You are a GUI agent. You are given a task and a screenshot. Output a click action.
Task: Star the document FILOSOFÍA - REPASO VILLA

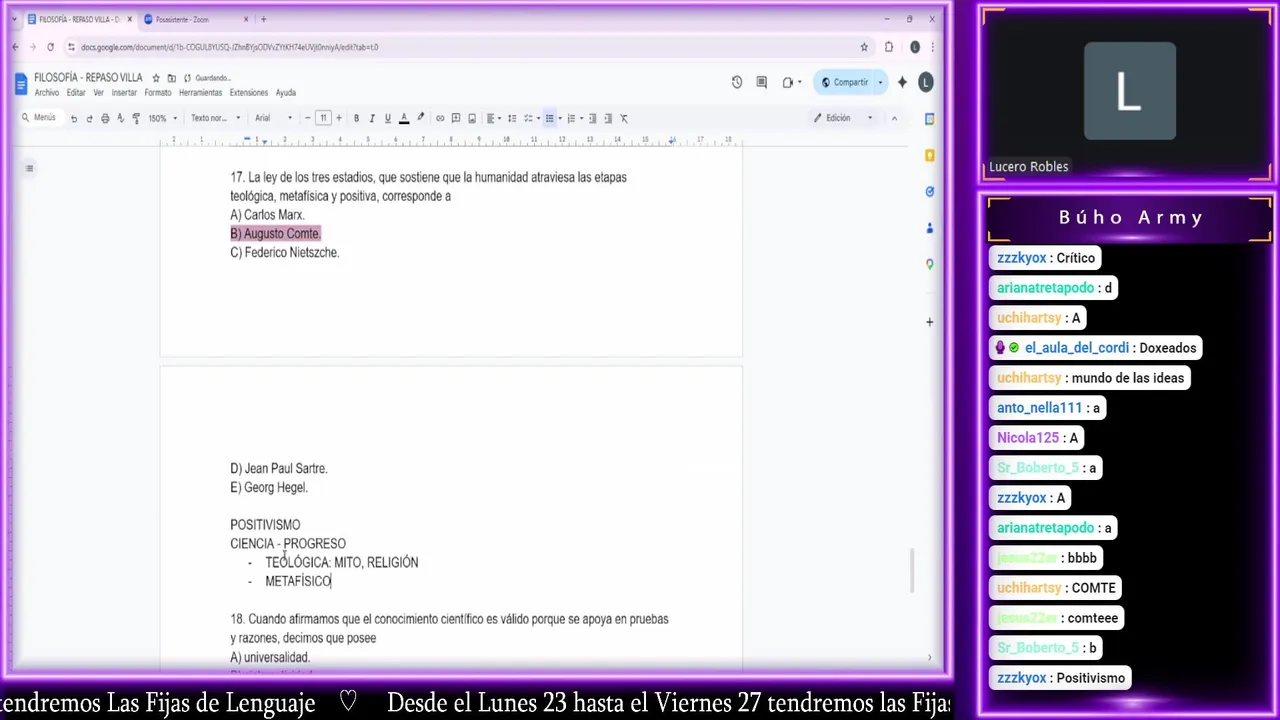click(156, 78)
